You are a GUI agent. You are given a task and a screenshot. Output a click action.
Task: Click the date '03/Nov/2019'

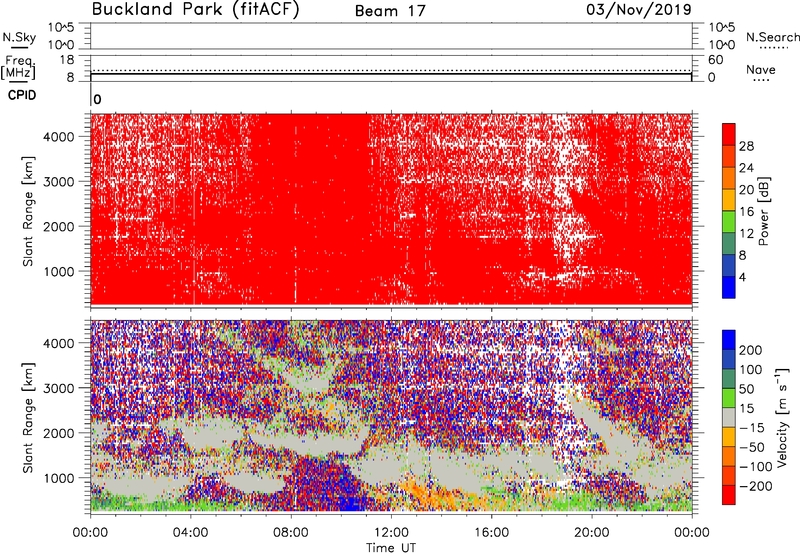pyautogui.click(x=639, y=10)
